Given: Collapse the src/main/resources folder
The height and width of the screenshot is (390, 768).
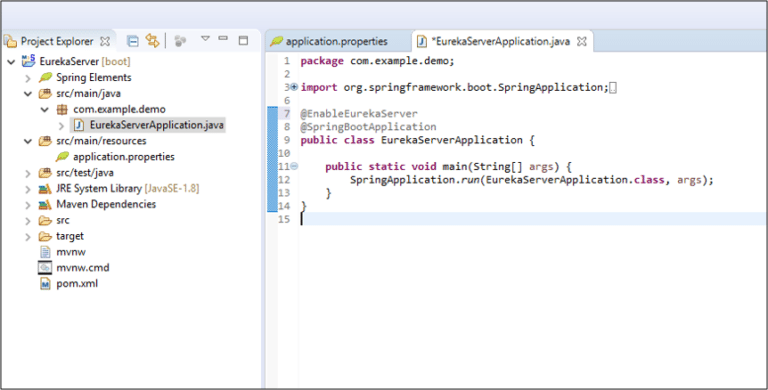Looking at the screenshot, I should tap(28, 141).
